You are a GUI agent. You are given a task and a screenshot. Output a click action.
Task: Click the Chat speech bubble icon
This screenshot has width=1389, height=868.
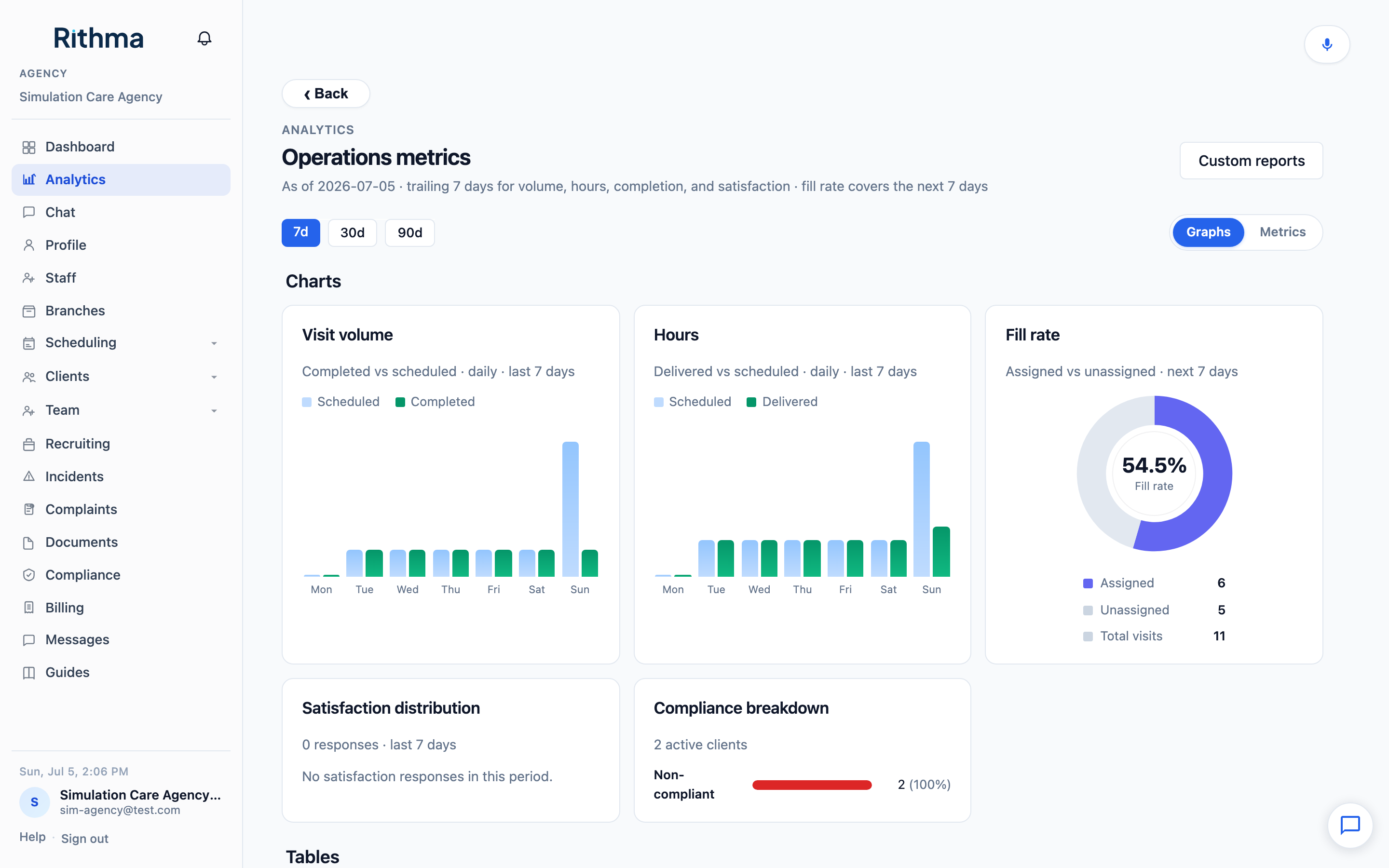[x=29, y=212]
